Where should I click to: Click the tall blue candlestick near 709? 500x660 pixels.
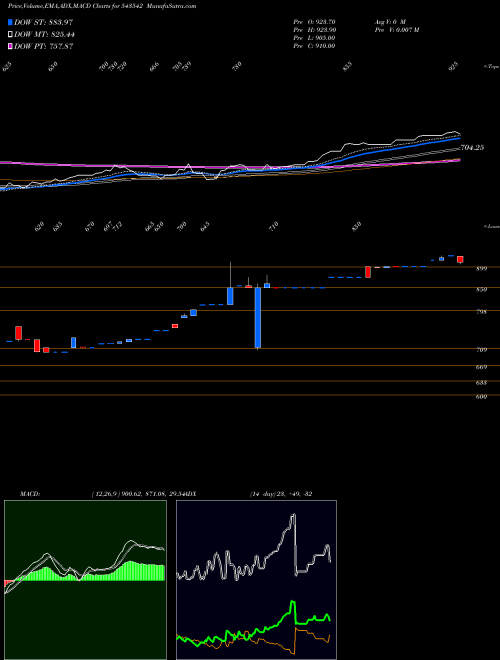tap(258, 318)
